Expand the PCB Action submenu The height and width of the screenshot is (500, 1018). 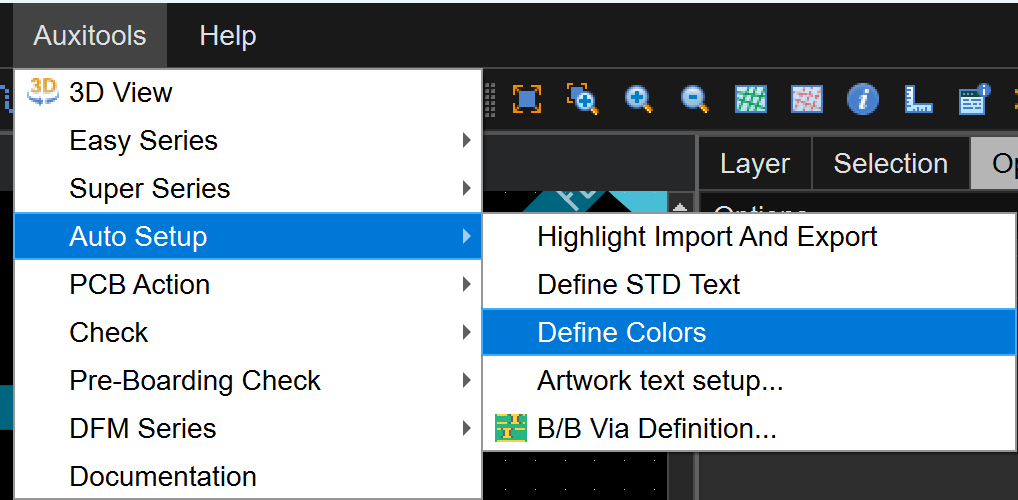[x=139, y=285]
